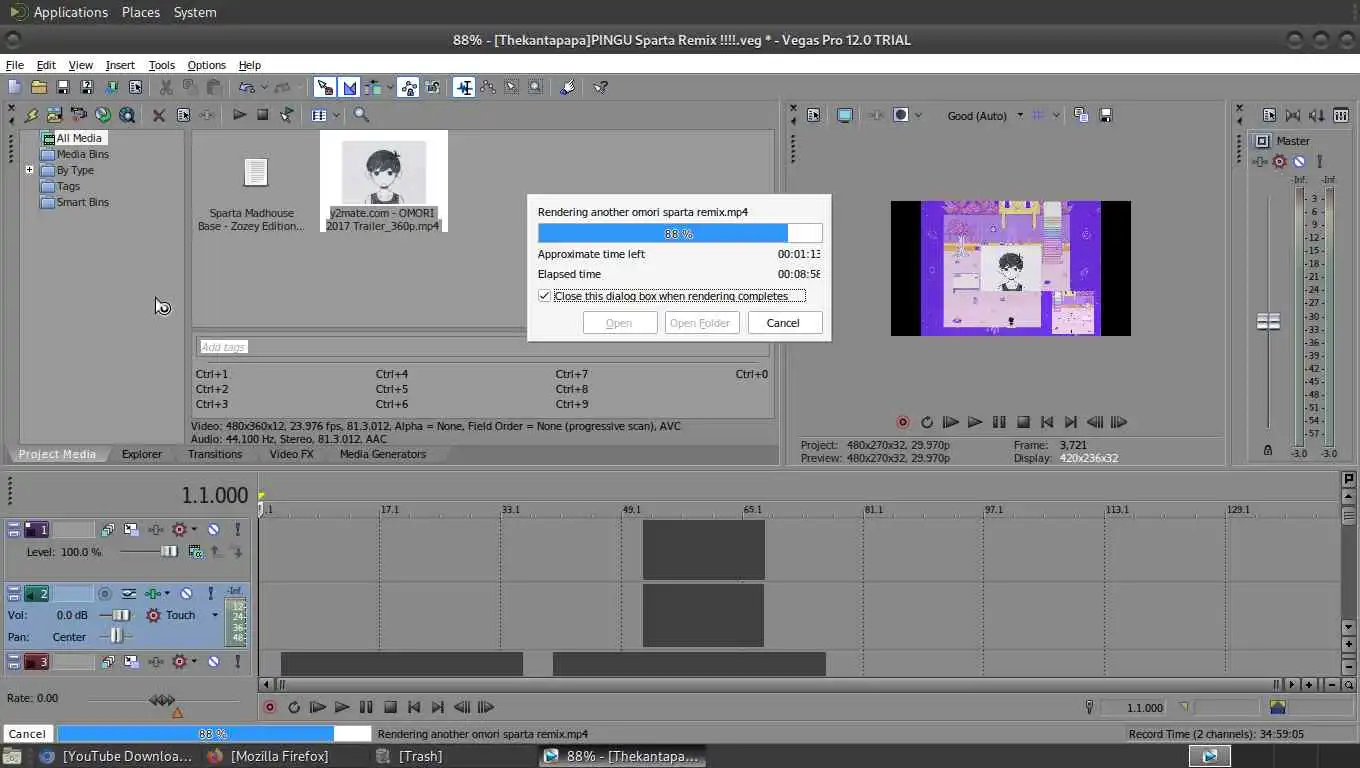The width and height of the screenshot is (1360, 768).
Task: Click Open Folder in render dialog
Action: [701, 323]
